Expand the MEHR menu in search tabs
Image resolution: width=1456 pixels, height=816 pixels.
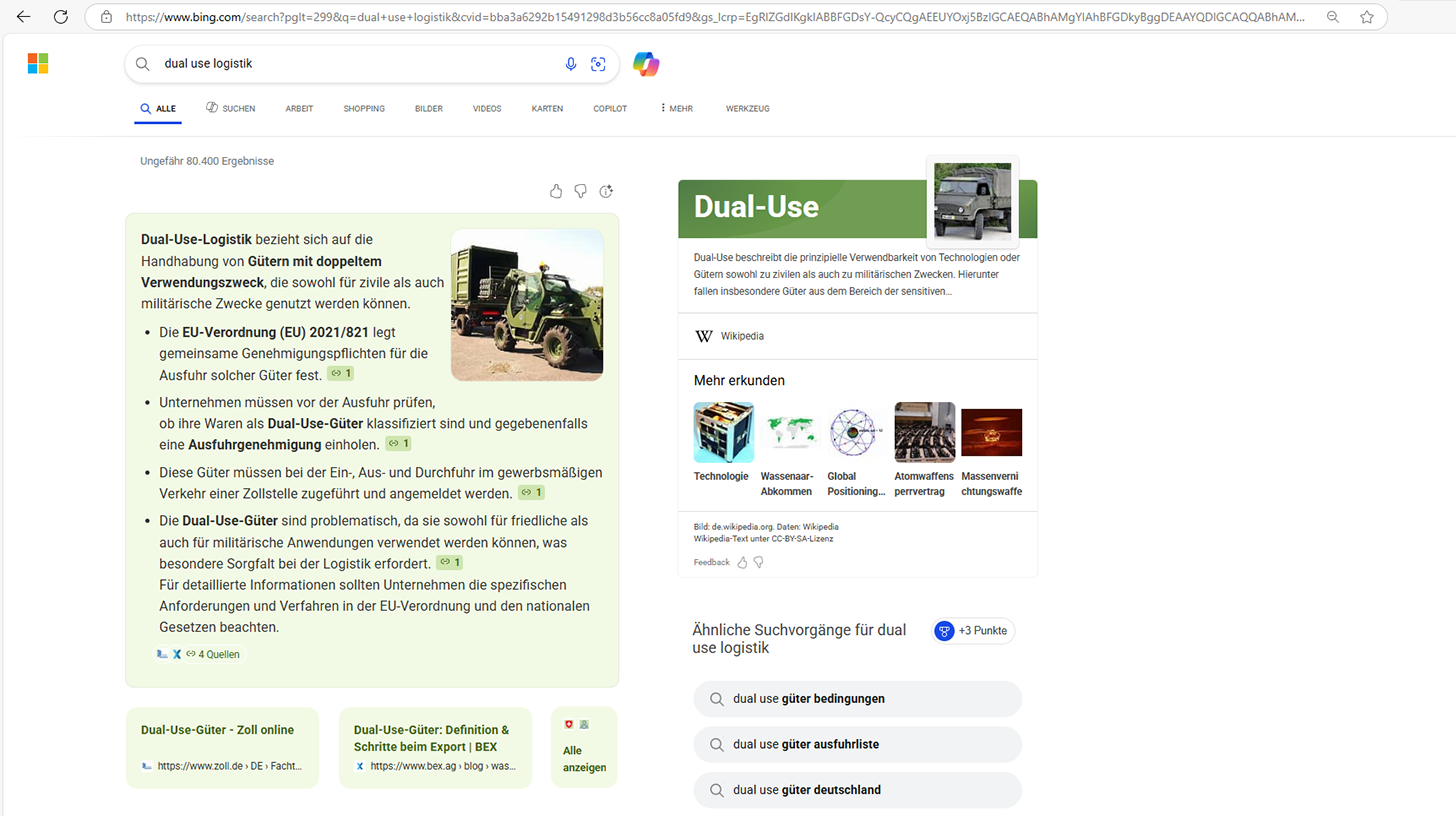pos(676,108)
